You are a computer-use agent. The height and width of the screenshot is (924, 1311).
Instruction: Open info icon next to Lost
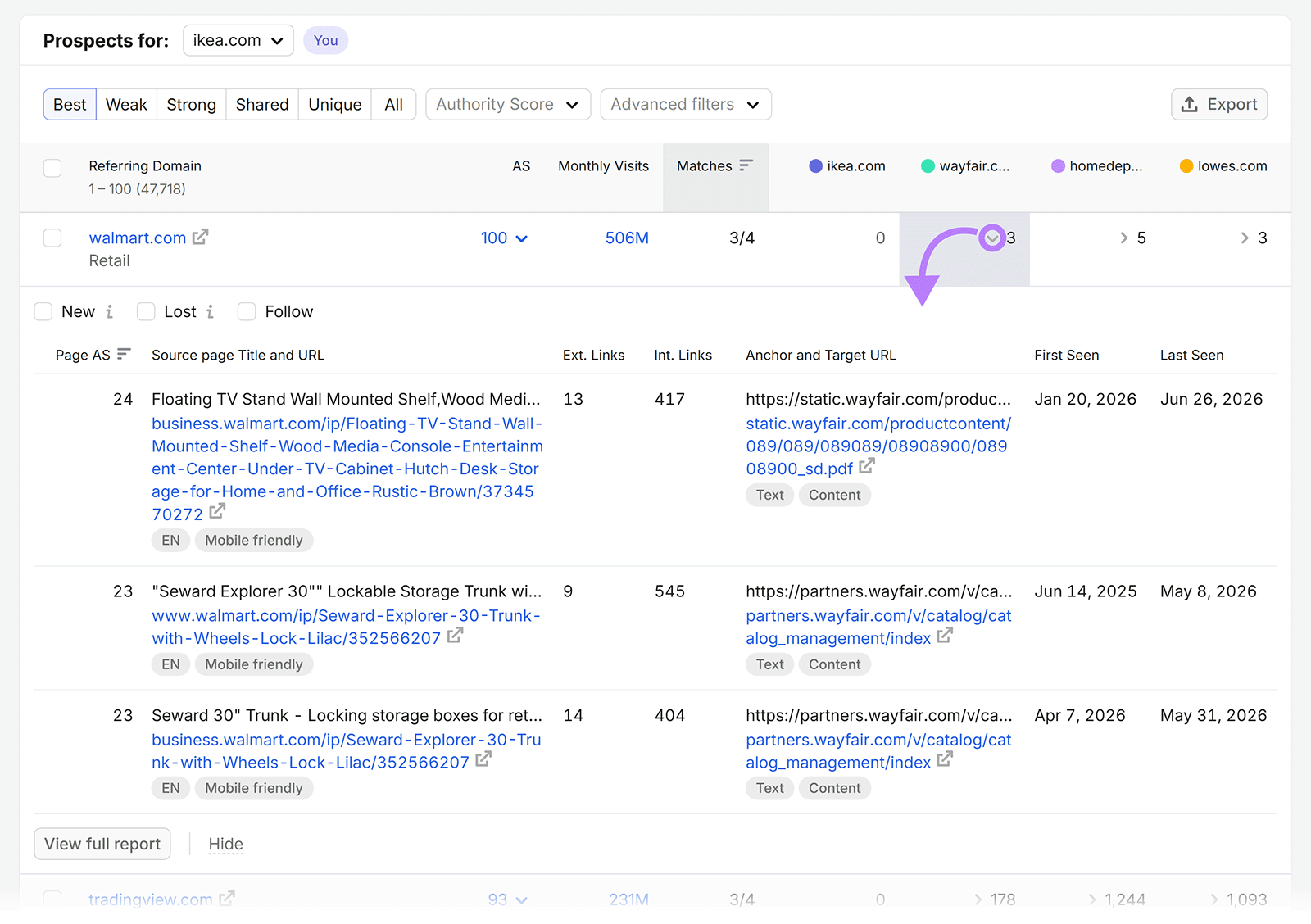click(210, 311)
